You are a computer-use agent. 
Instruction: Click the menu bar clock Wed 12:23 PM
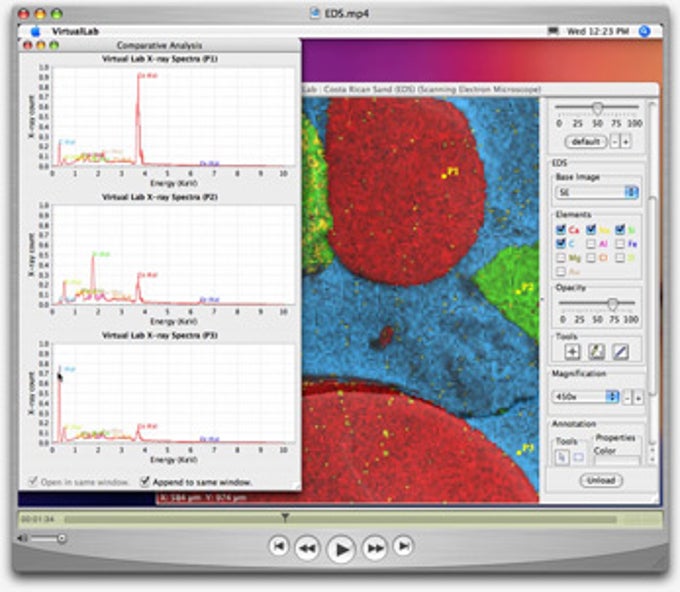point(598,31)
